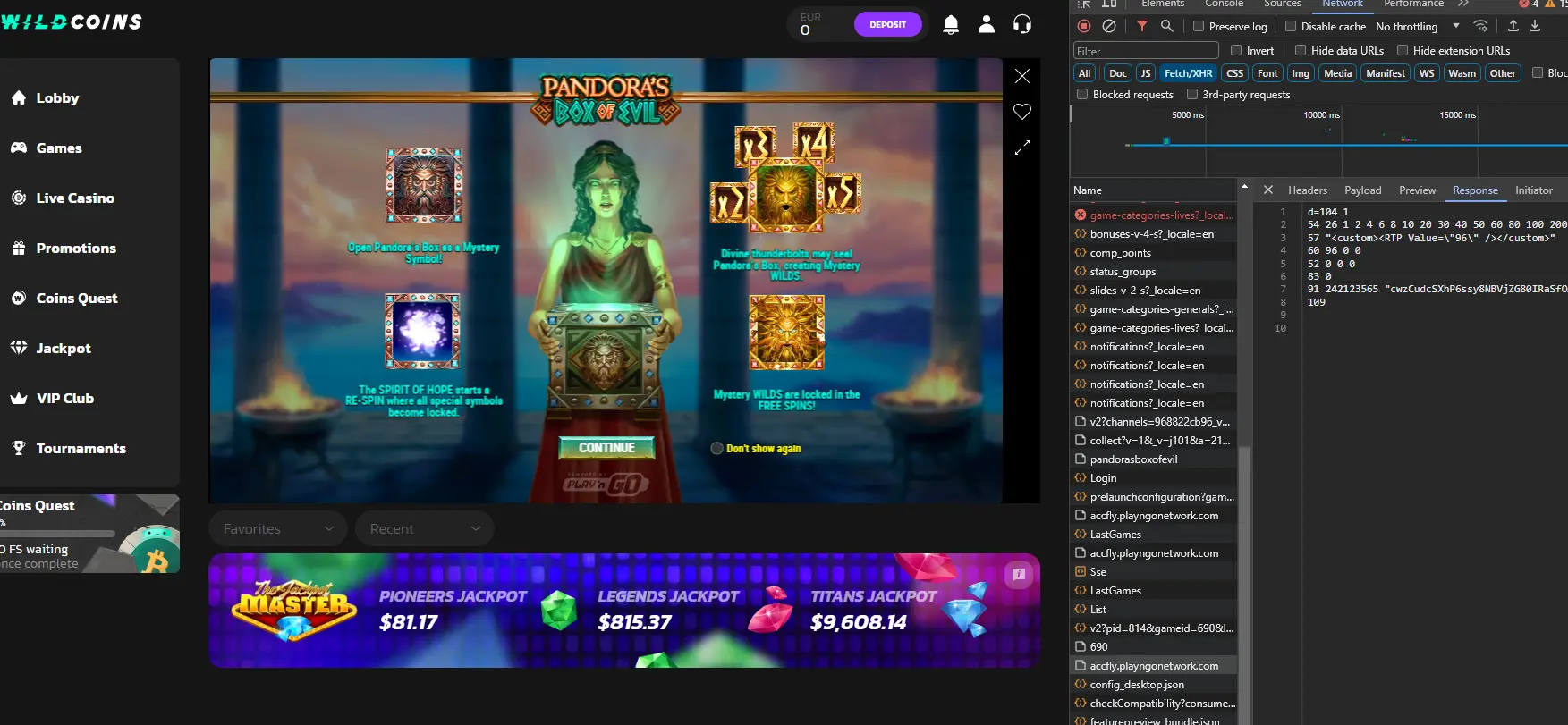Export HAR file with download arrow

1535,26
